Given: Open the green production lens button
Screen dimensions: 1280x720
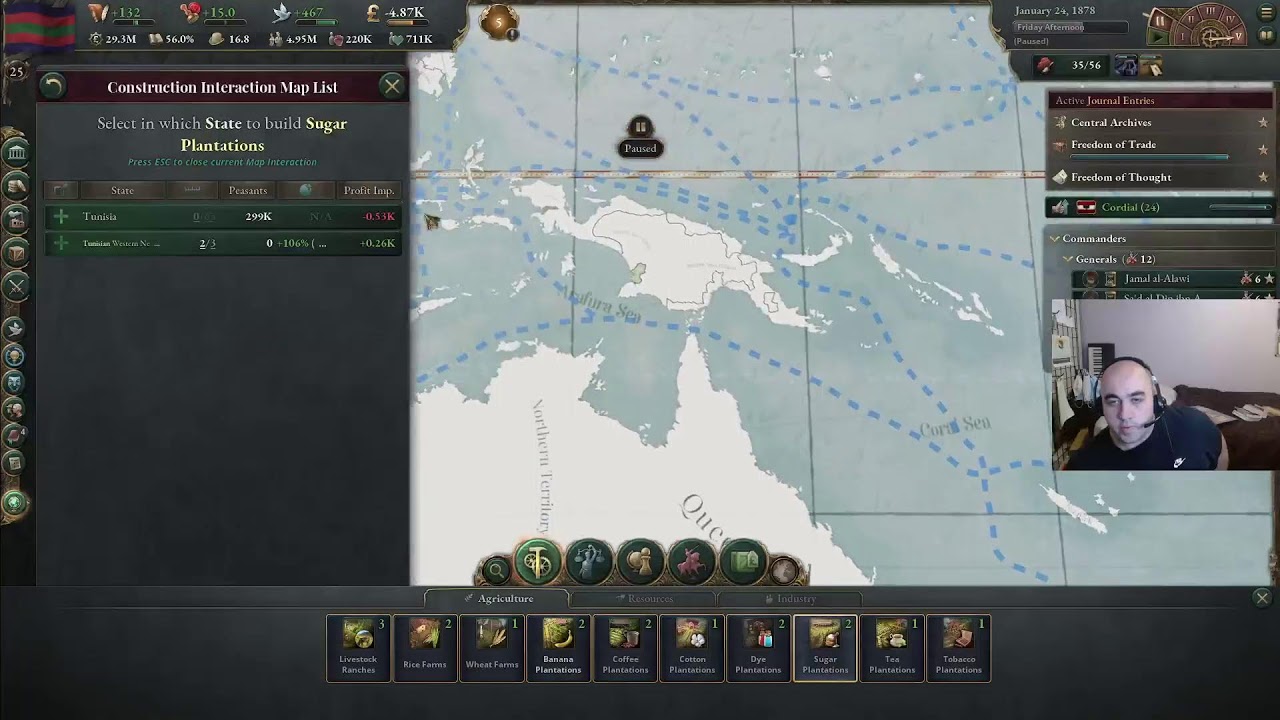Looking at the screenshot, I should 537,562.
